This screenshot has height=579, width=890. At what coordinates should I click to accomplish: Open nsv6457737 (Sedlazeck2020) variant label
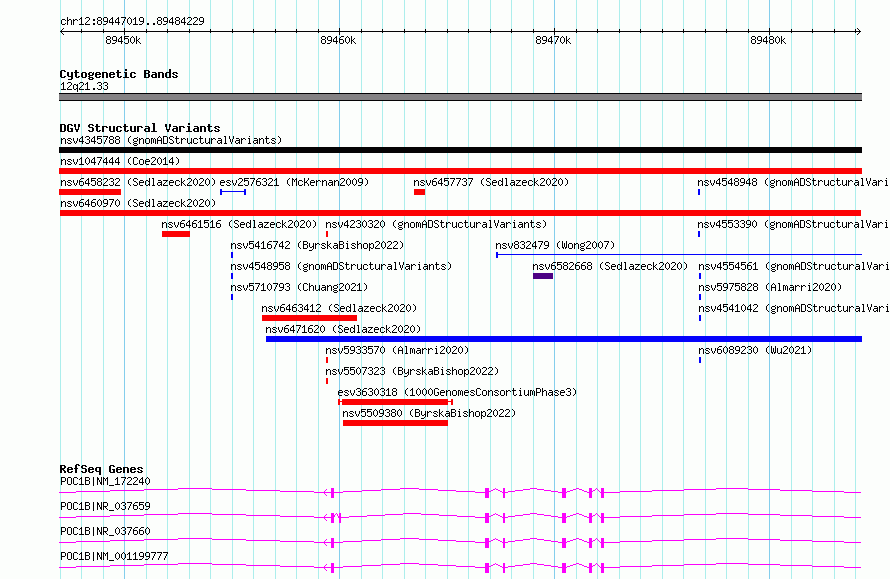coord(491,182)
